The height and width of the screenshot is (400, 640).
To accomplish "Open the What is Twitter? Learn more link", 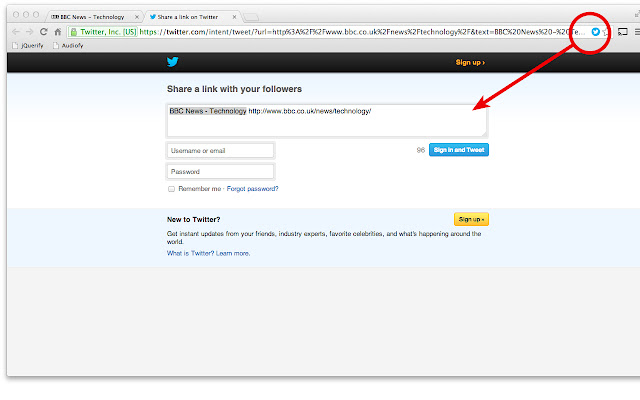I will (x=209, y=253).
